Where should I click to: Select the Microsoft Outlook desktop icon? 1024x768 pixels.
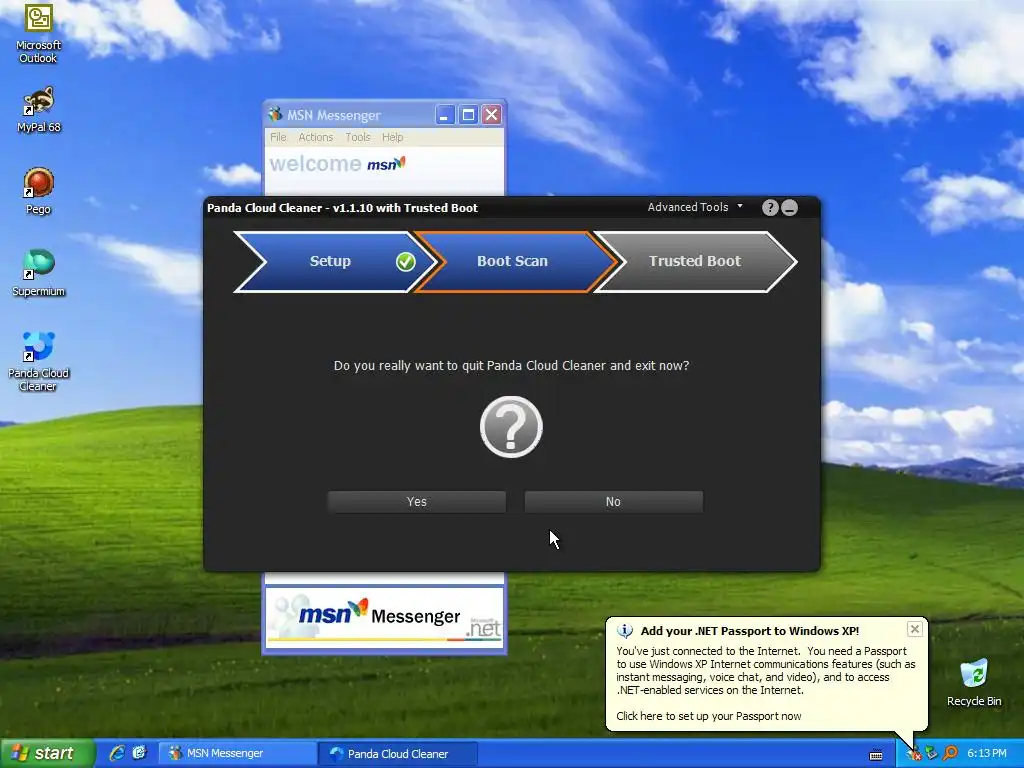39,34
